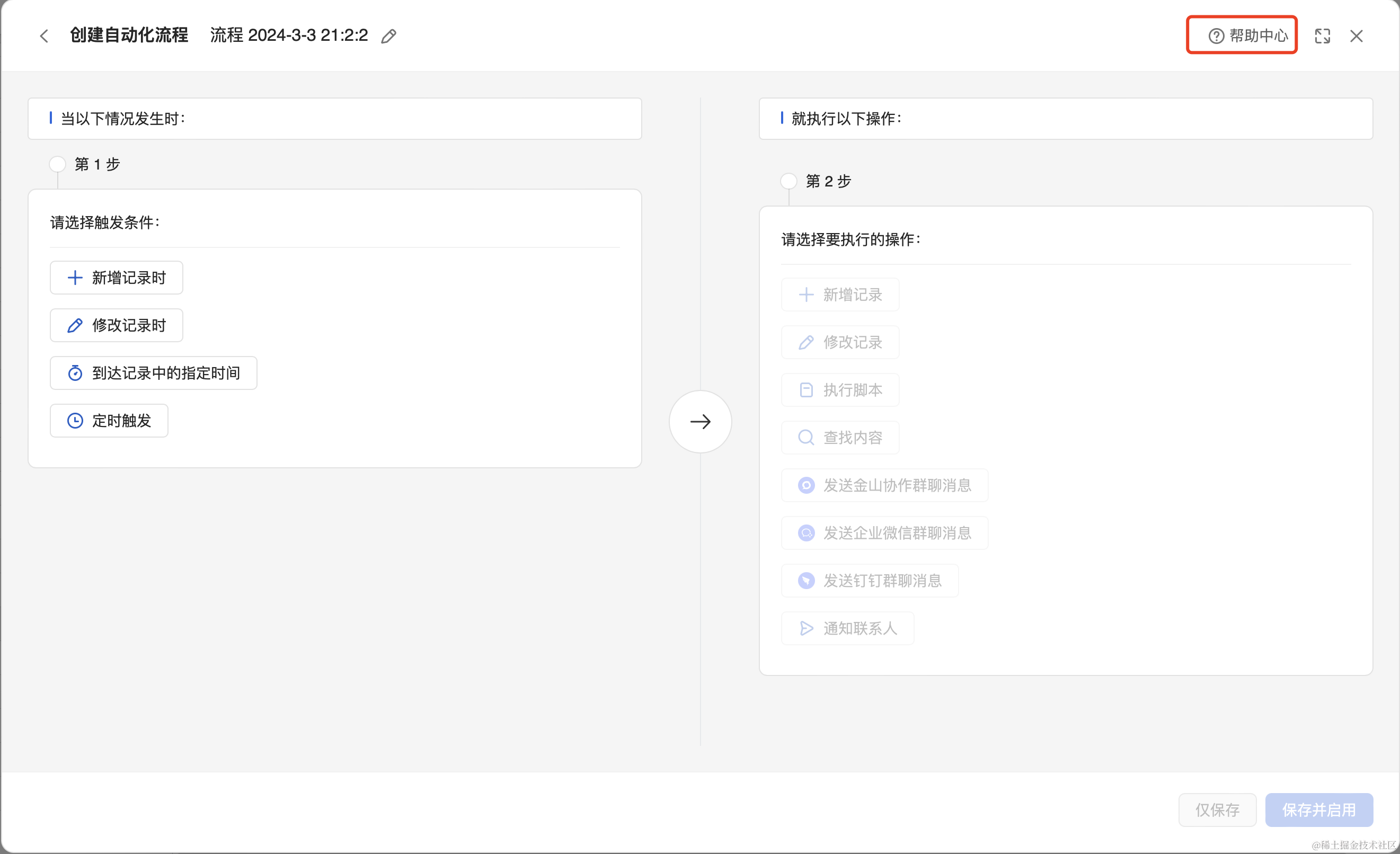Screen dimensions: 1400x854
Task: Select 修改记录时 trigger
Action: point(117,325)
